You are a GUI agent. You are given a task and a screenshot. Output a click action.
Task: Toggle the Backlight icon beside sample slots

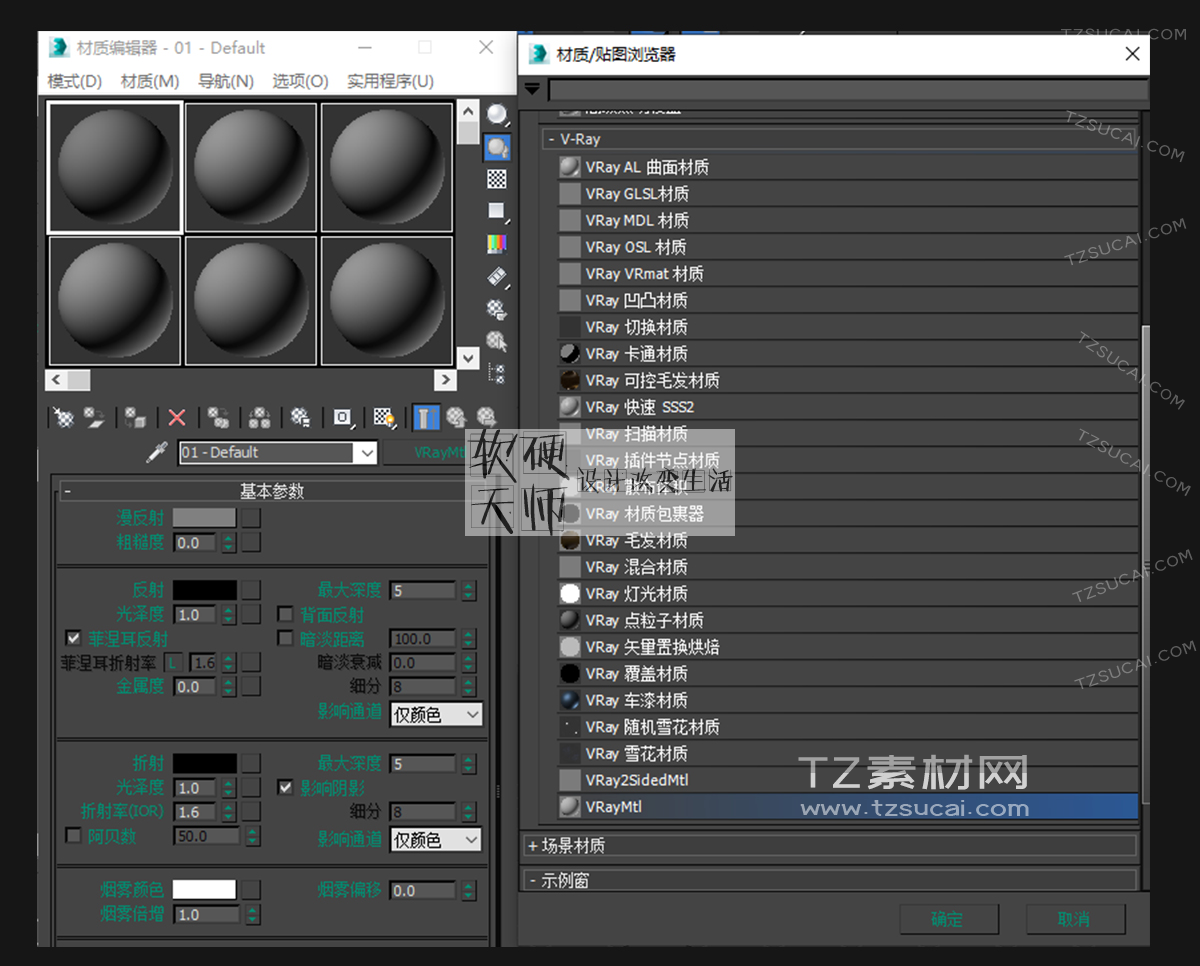point(497,147)
